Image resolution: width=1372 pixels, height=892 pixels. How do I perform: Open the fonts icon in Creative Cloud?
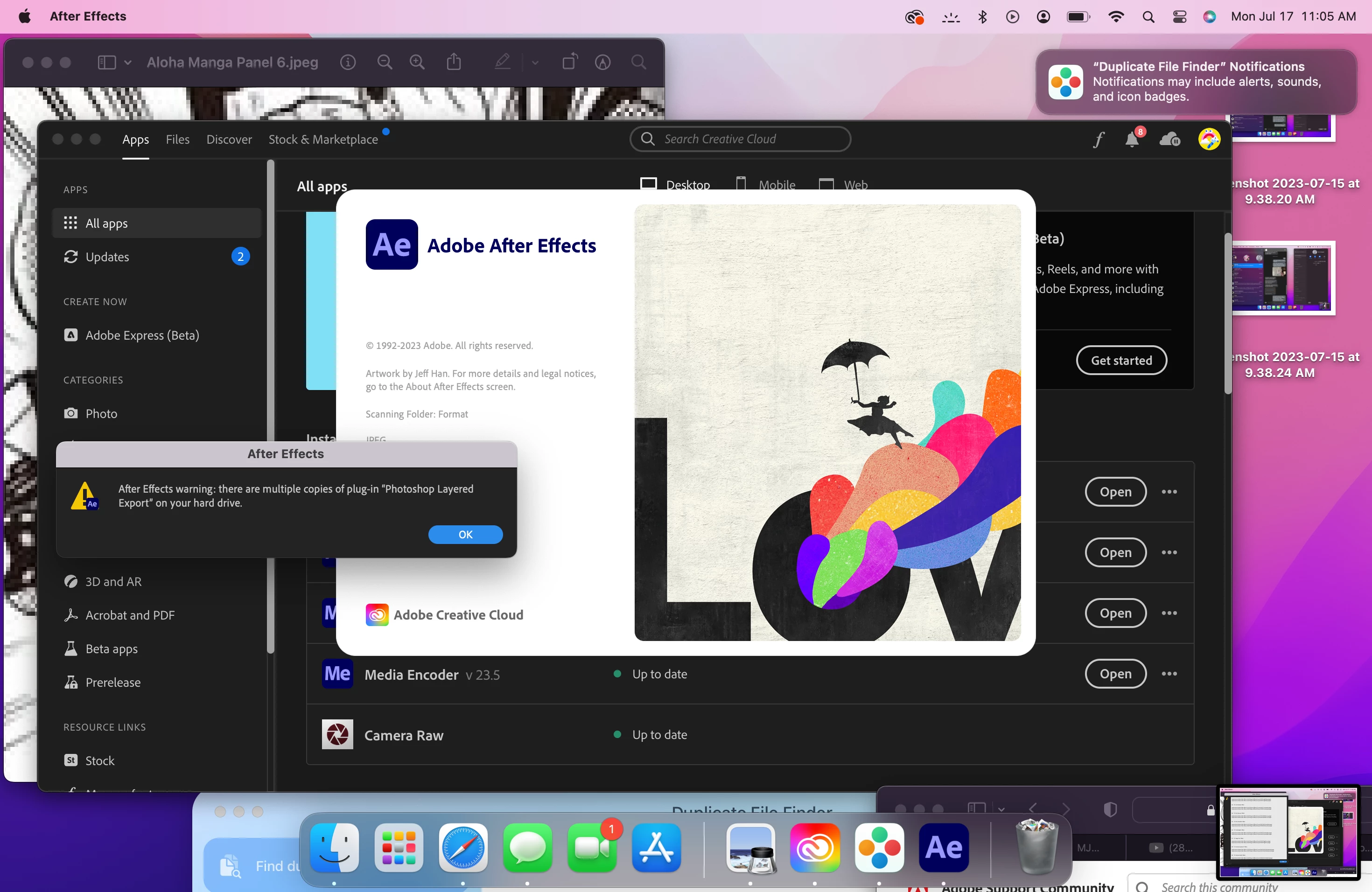click(1098, 139)
